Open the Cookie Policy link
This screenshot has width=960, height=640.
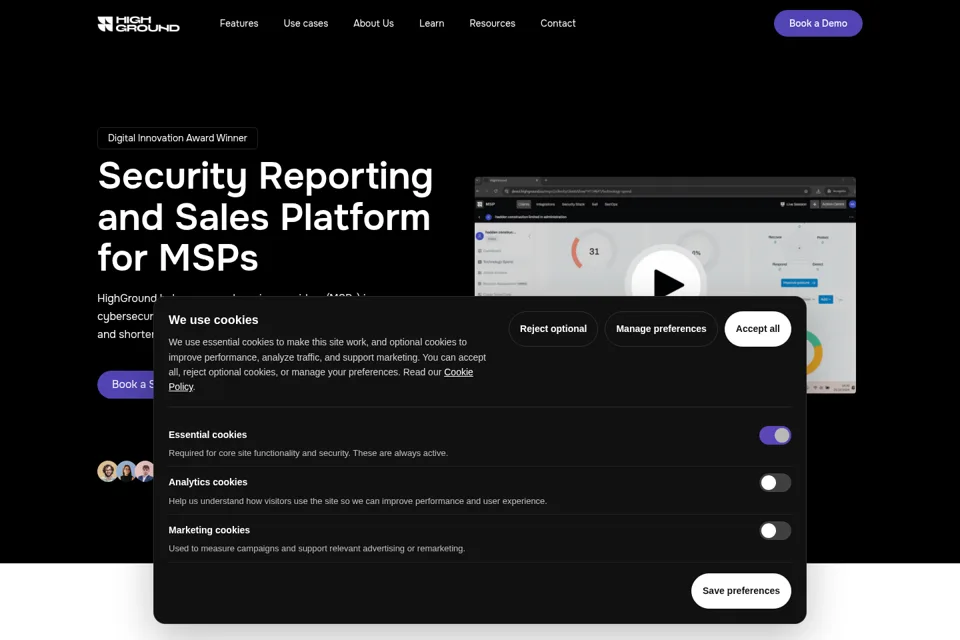458,372
